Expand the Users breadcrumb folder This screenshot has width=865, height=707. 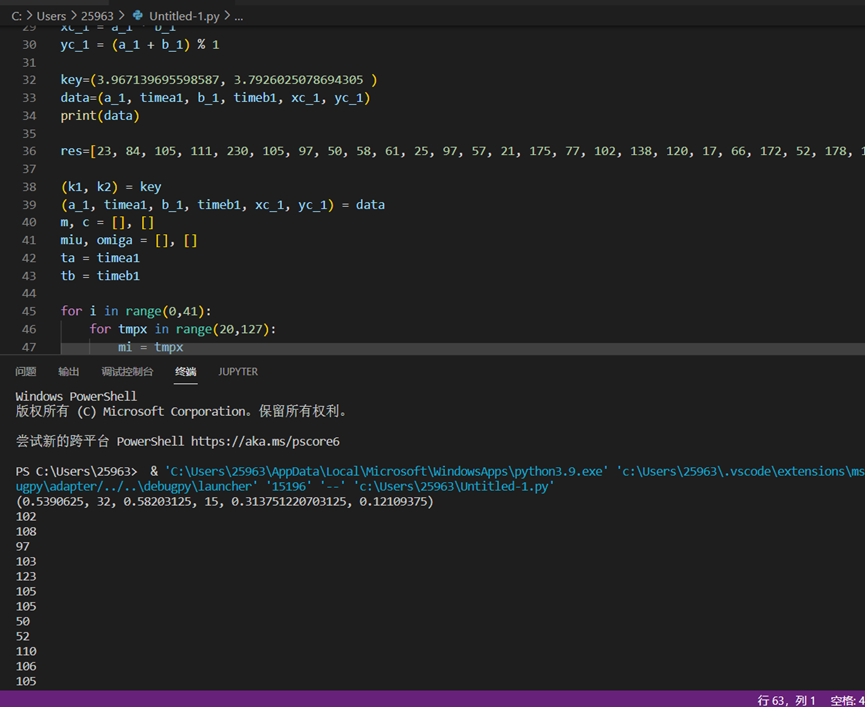51,17
